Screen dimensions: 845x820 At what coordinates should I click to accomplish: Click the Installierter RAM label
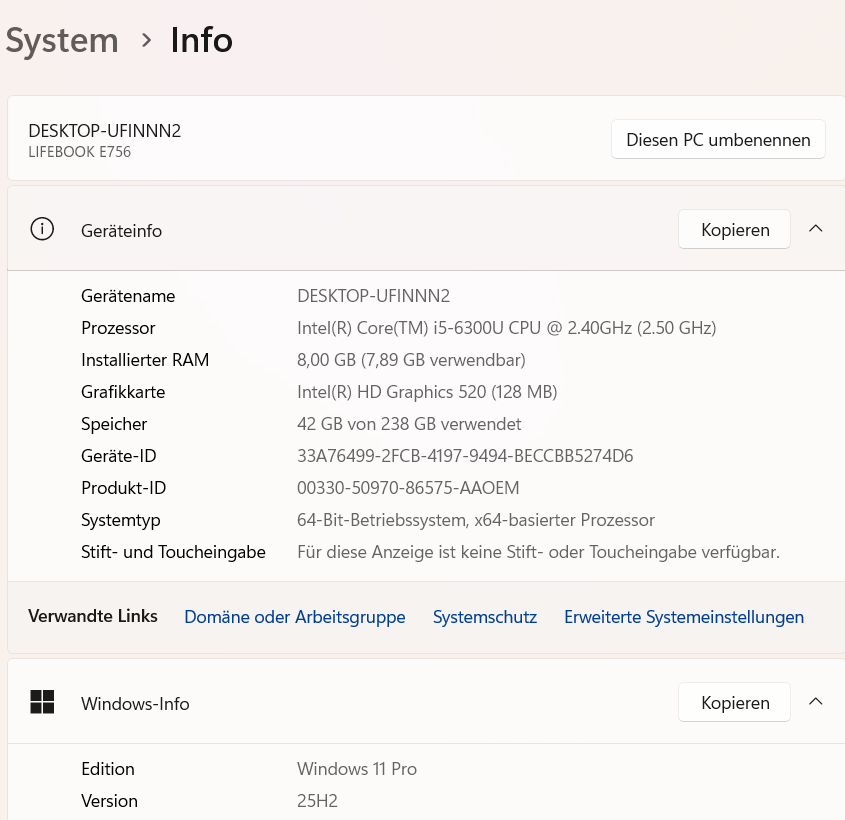[145, 360]
